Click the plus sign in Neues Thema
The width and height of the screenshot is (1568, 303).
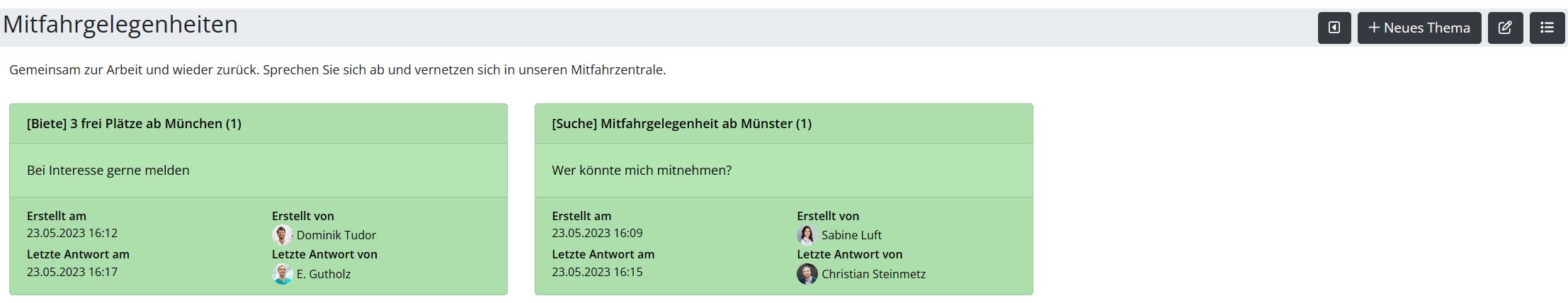tap(1374, 28)
